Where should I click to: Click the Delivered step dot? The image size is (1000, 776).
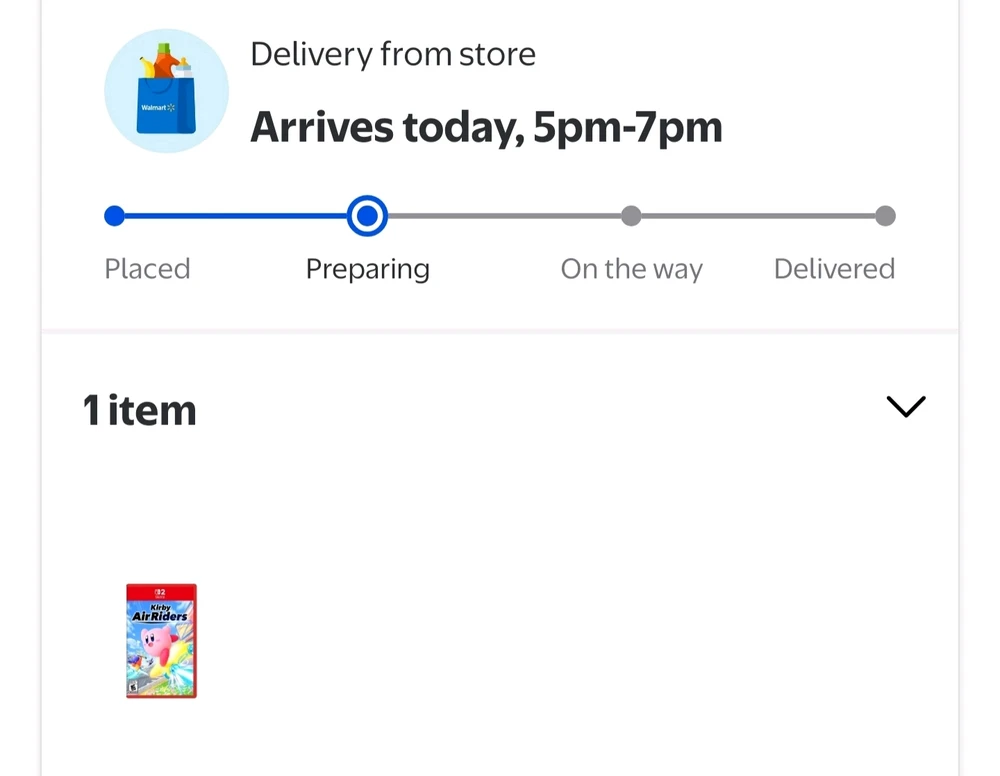pyautogui.click(x=885, y=216)
